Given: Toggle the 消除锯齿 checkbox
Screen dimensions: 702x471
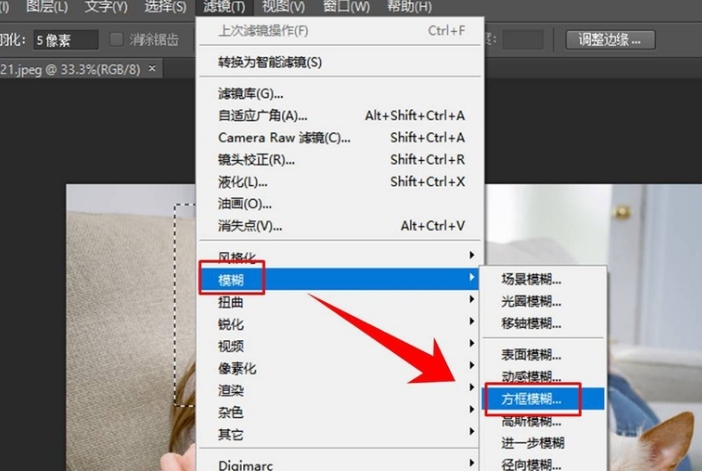Looking at the screenshot, I should (116, 40).
